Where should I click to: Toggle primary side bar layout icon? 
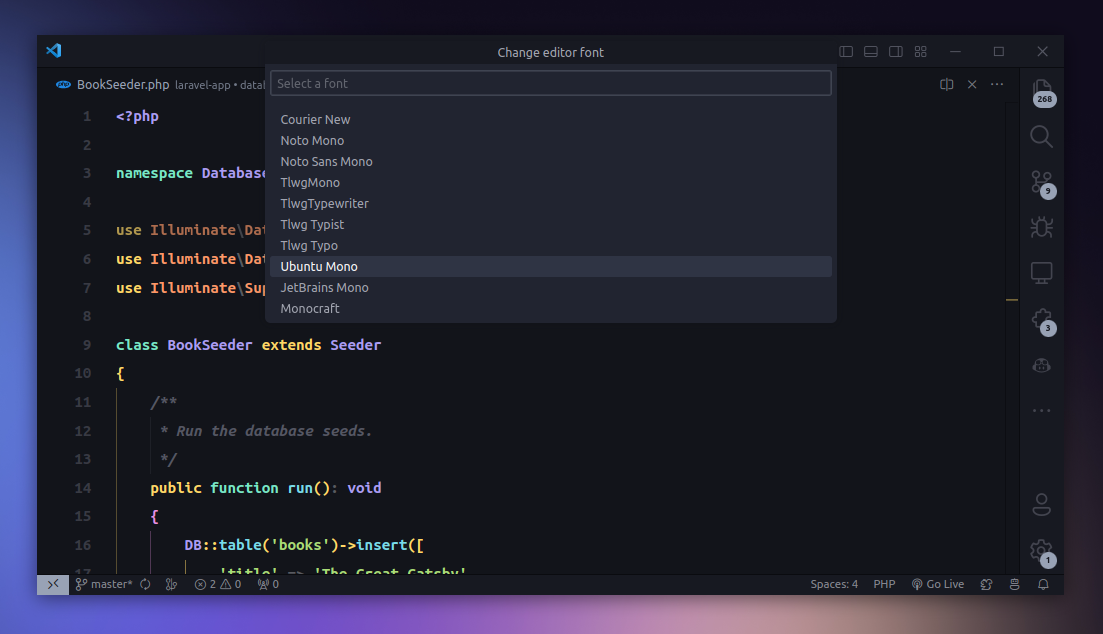(846, 51)
